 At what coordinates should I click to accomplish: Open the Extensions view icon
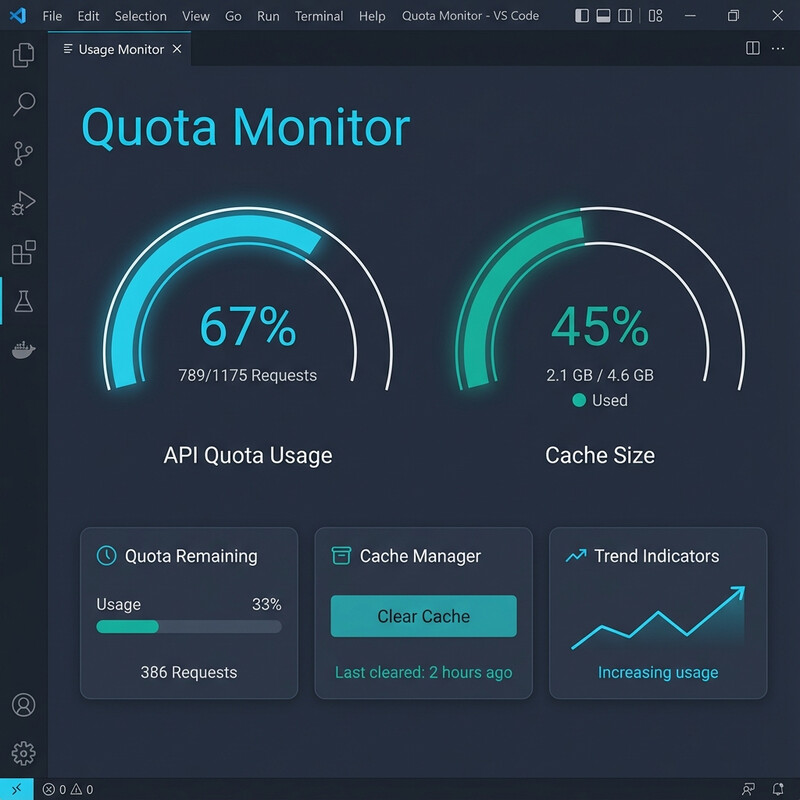tap(23, 252)
